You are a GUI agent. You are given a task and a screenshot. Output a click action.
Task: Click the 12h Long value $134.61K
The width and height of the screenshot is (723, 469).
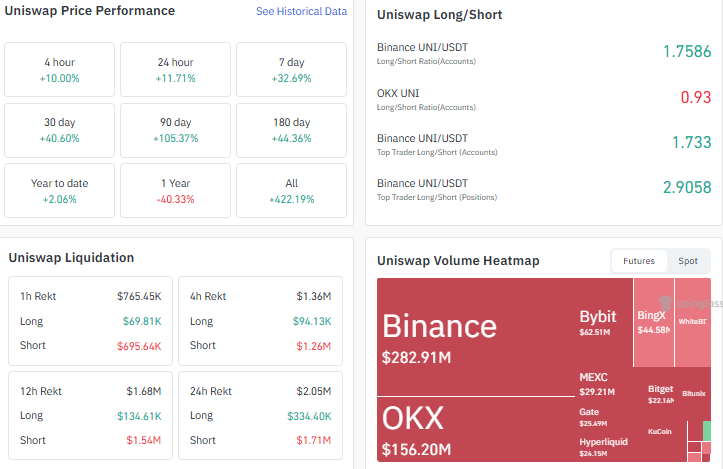(139, 416)
